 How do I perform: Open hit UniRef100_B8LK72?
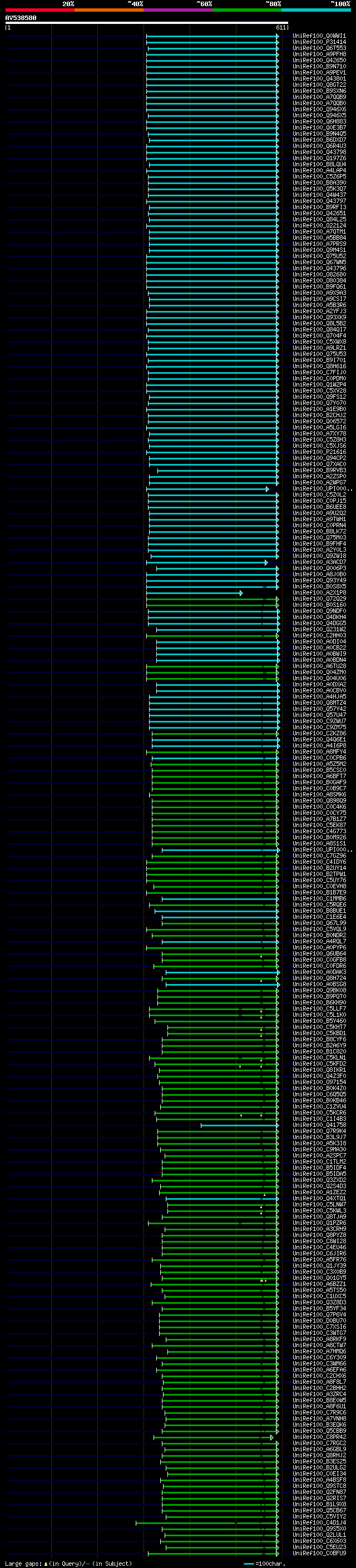[x=319, y=531]
